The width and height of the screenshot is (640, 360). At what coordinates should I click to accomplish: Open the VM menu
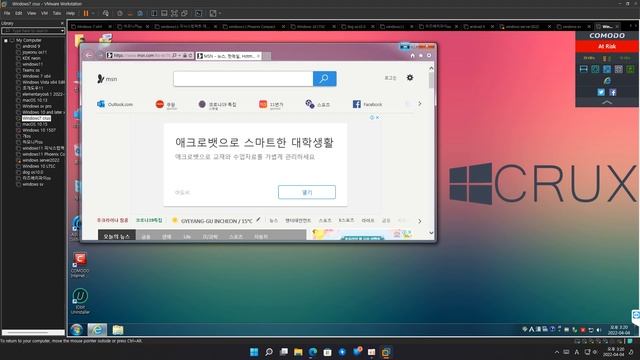(x=44, y=13)
